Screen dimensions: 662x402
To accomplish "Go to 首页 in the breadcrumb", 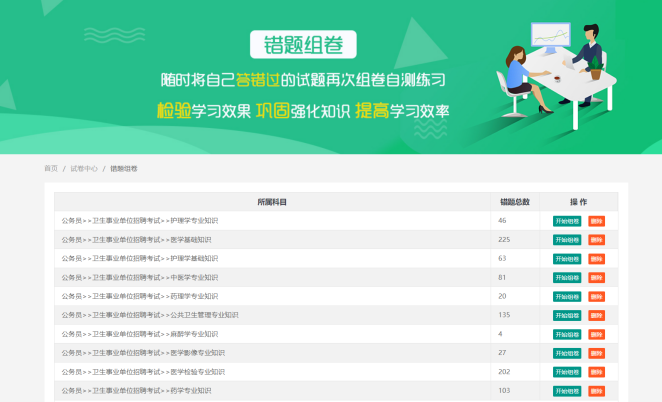I will coord(51,169).
